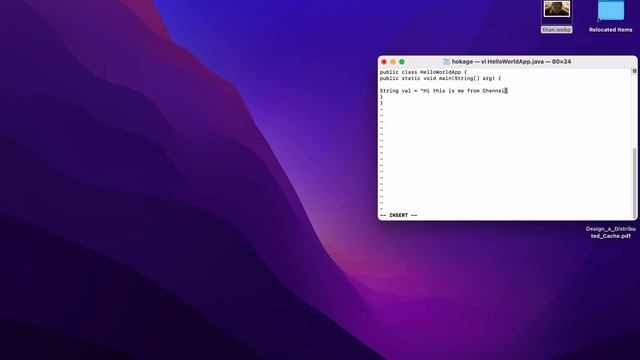This screenshot has height=360, width=640.
Task: Click the 'public static void main' line
Action: point(440,78)
